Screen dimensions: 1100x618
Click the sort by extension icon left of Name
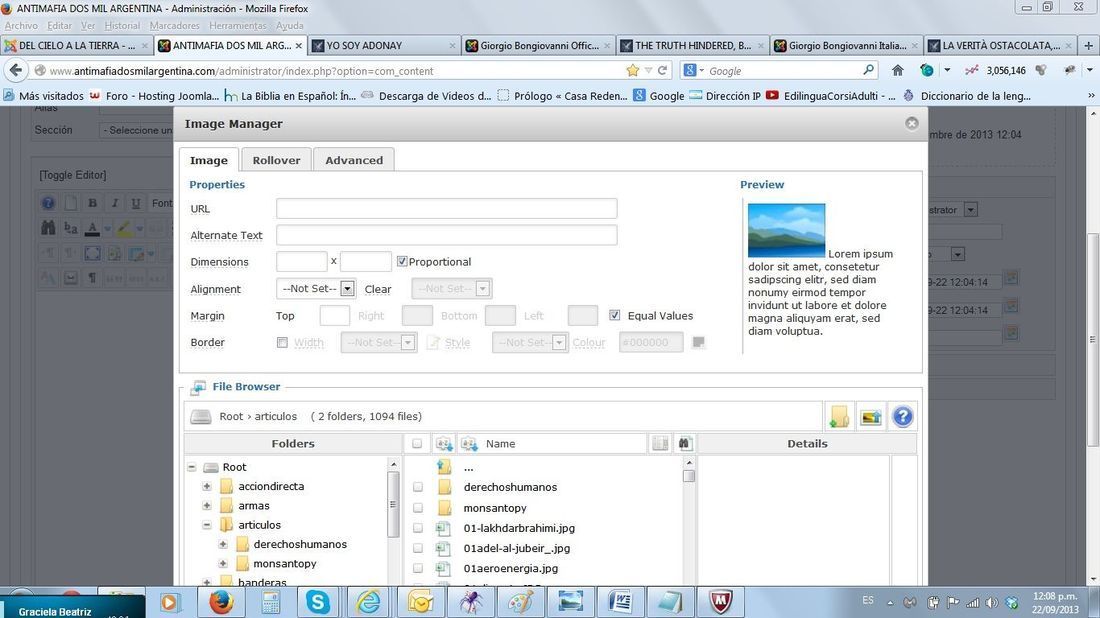pos(443,443)
